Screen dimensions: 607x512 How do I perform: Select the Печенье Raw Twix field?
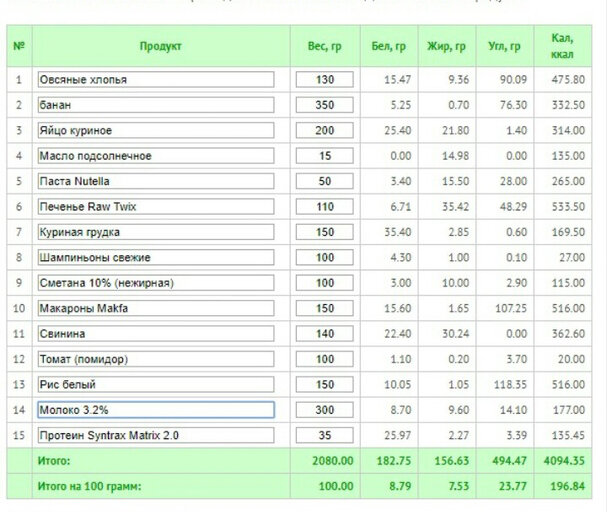click(x=156, y=207)
